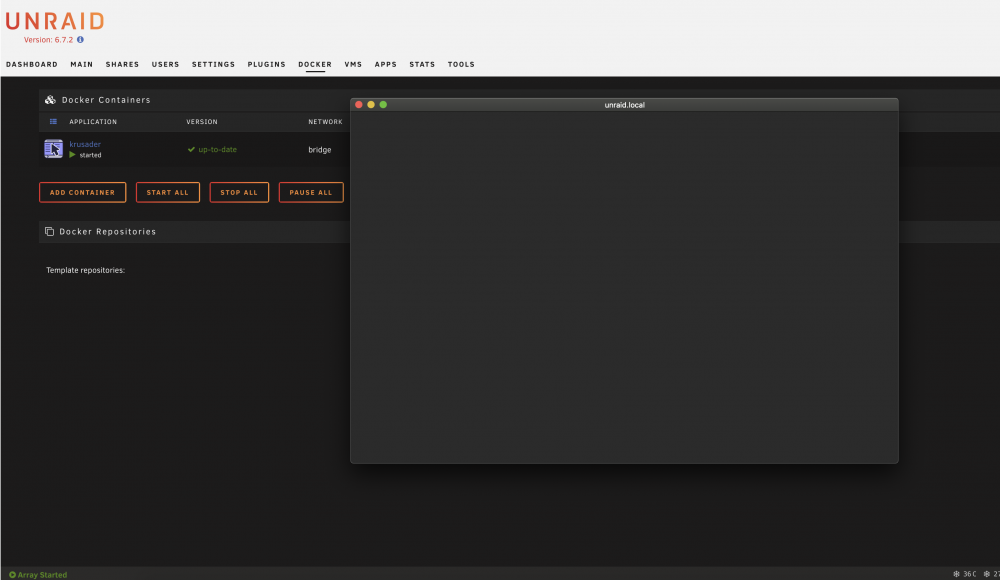Open the krusader container link
1000x580 pixels.
pos(85,144)
